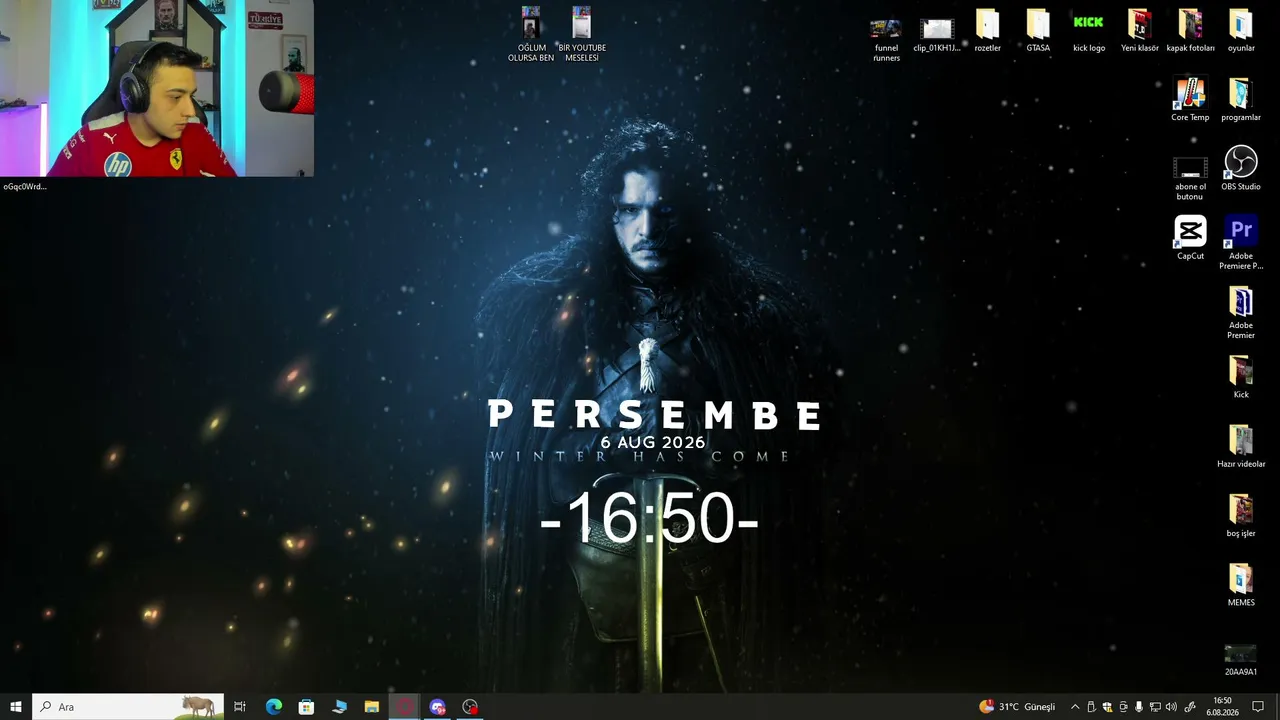Select the BİR YOUTUBE MESELESİ desktop file
Screen dimensions: 1280x720
point(582,35)
